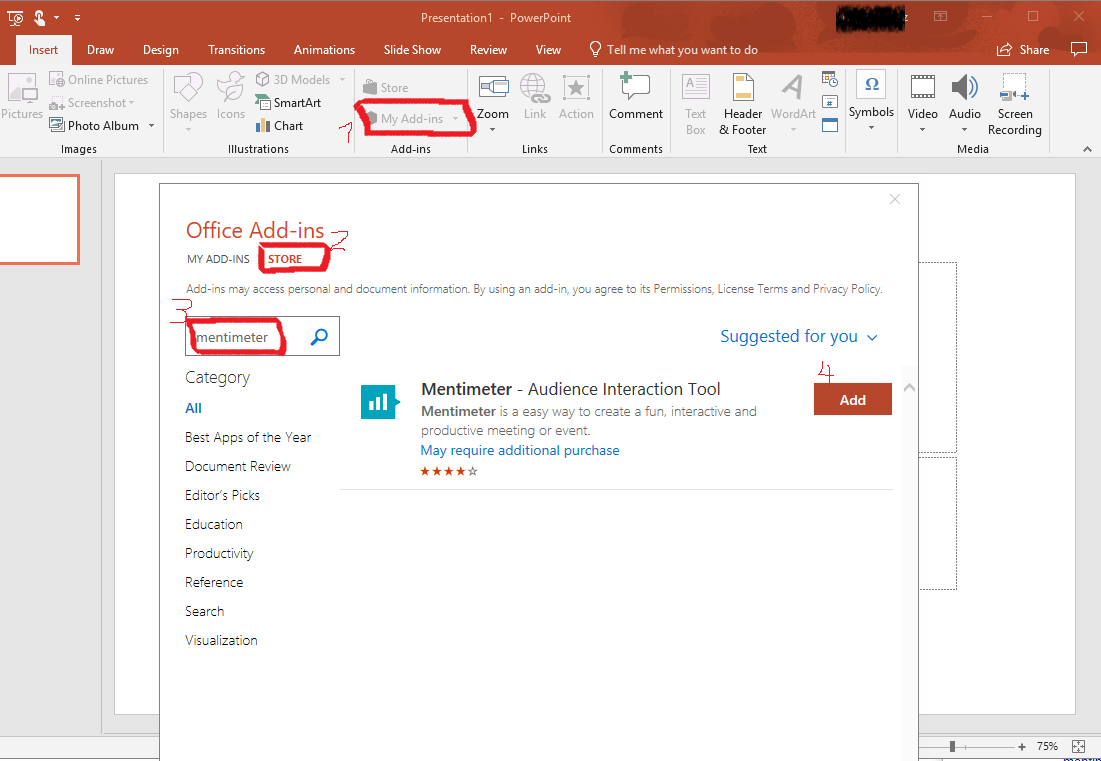This screenshot has width=1101, height=761.
Task: Open the Suggested for you sort dropdown
Action: click(x=799, y=336)
